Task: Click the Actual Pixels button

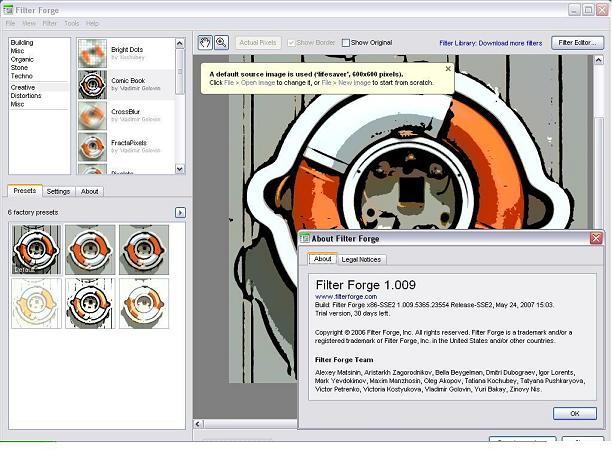Action: [x=258, y=43]
